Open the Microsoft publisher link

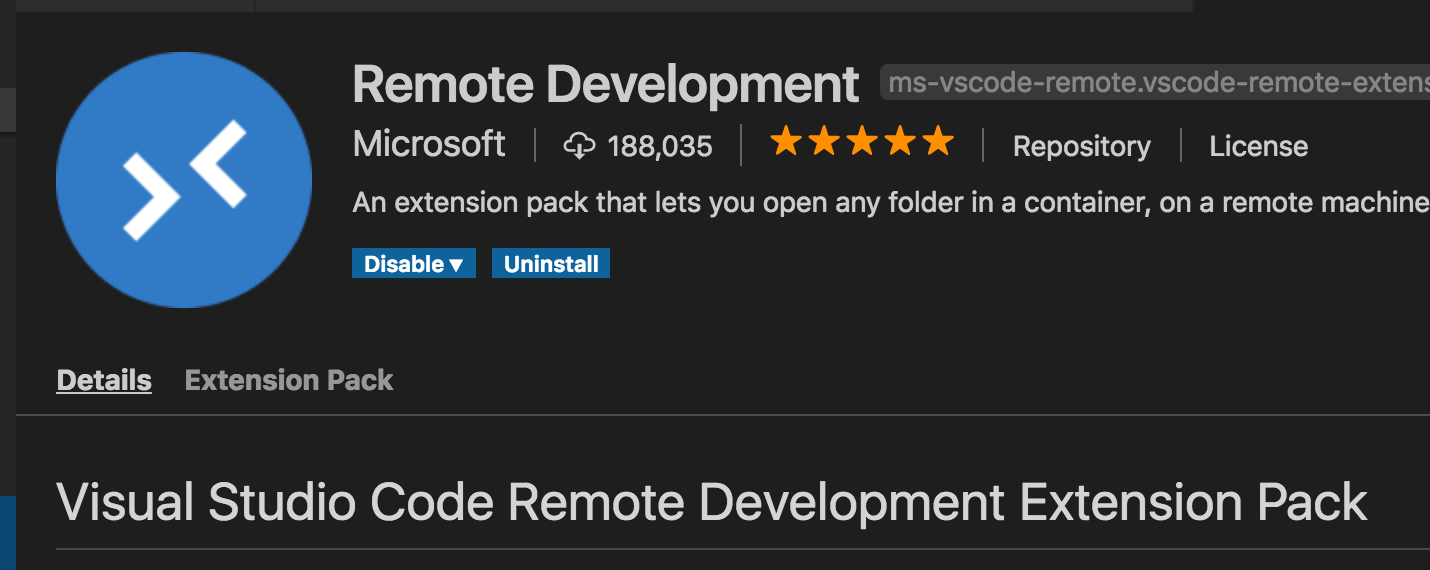[429, 144]
